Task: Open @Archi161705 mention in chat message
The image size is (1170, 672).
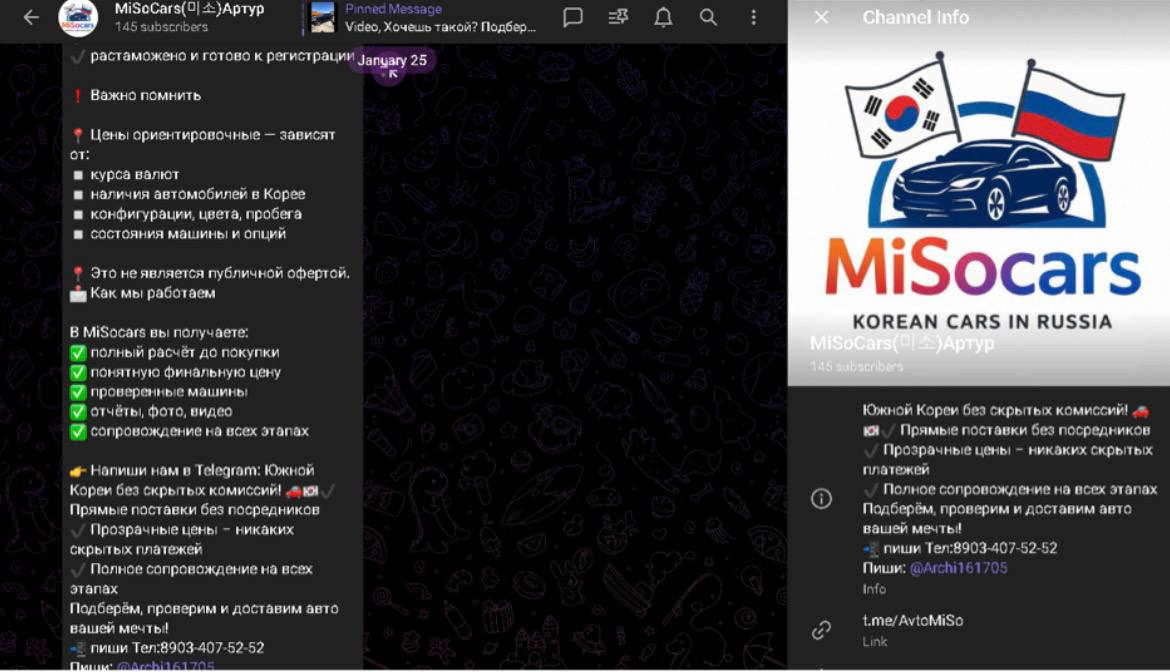Action: click(x=165, y=665)
